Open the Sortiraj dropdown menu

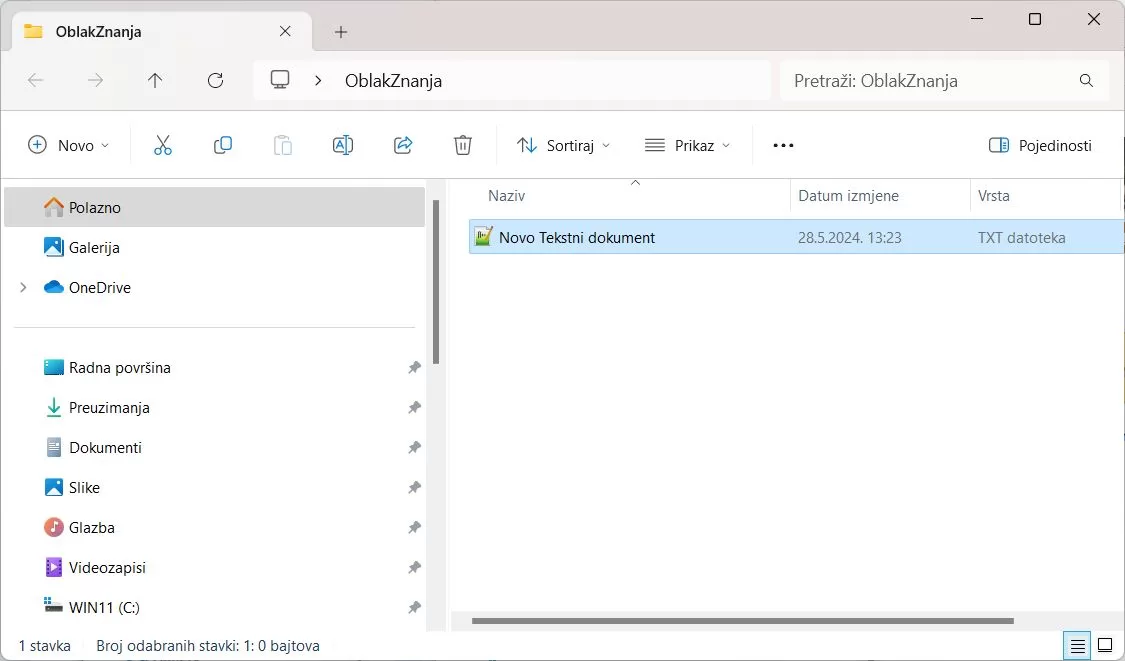pos(563,145)
